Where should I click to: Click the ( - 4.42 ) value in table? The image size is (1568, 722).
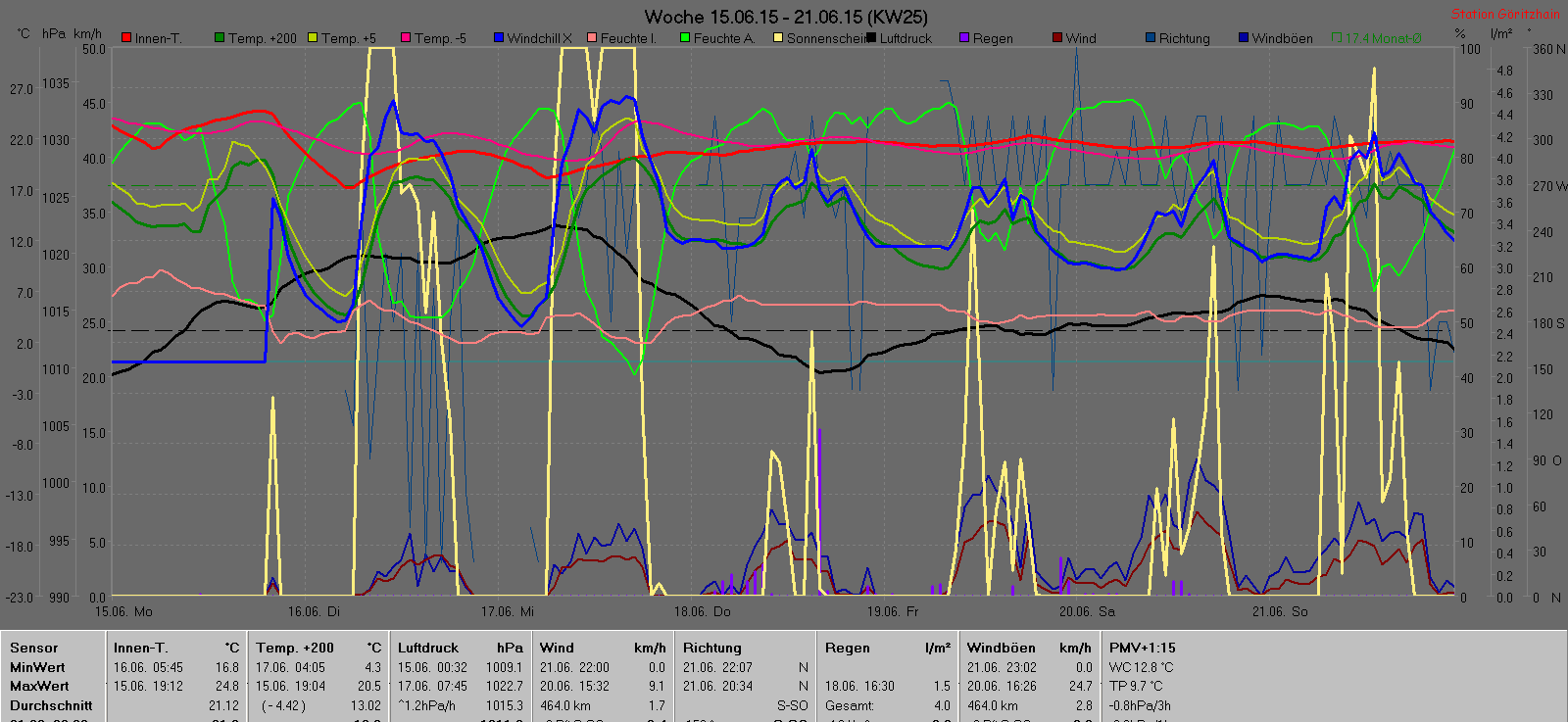point(283,705)
